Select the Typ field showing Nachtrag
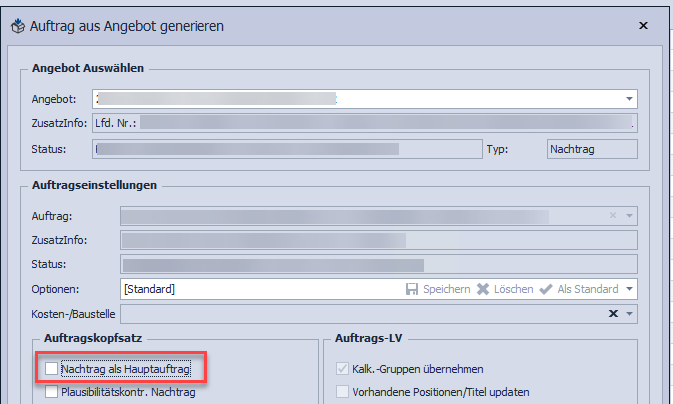 (x=591, y=149)
